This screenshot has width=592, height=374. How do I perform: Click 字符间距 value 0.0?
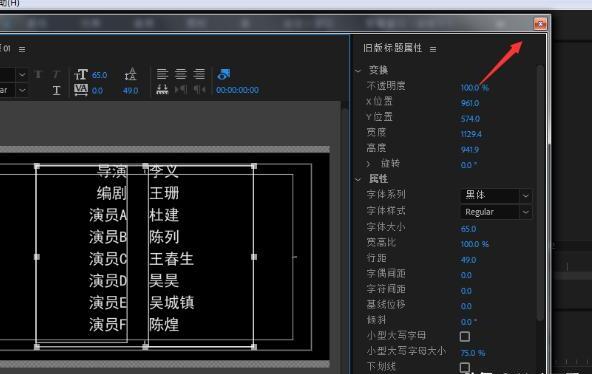tap(466, 291)
